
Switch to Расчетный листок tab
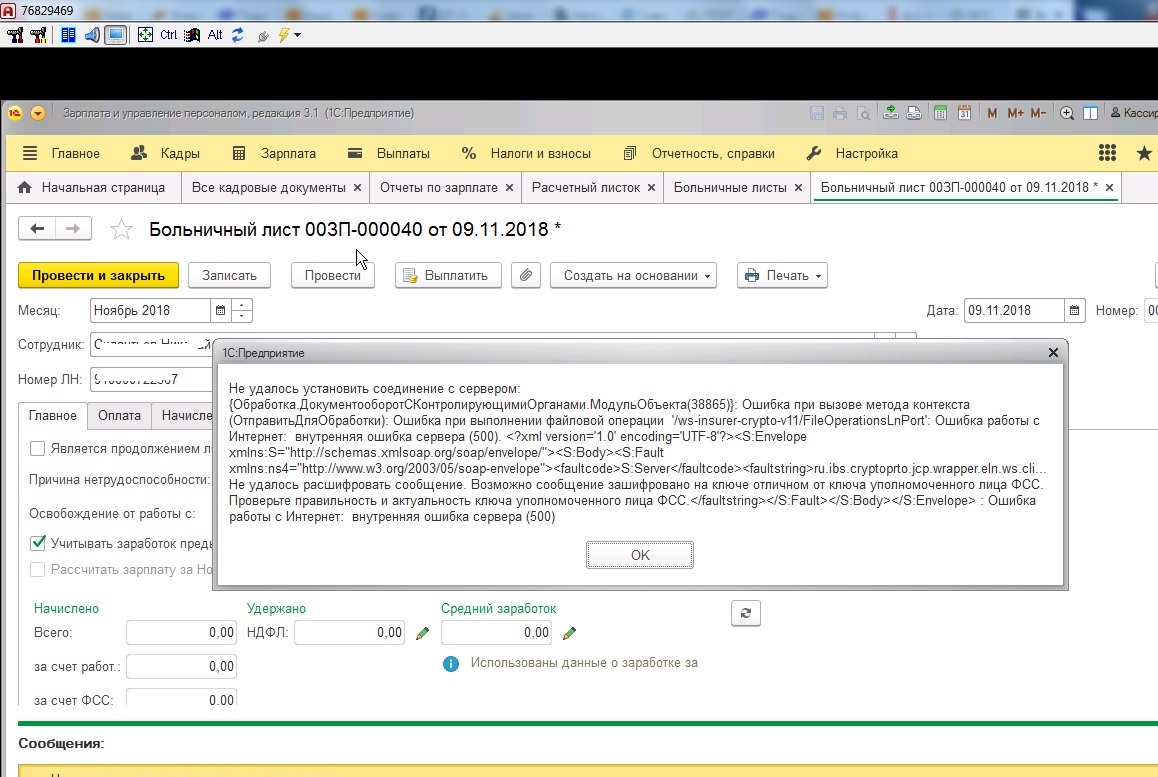pos(586,188)
